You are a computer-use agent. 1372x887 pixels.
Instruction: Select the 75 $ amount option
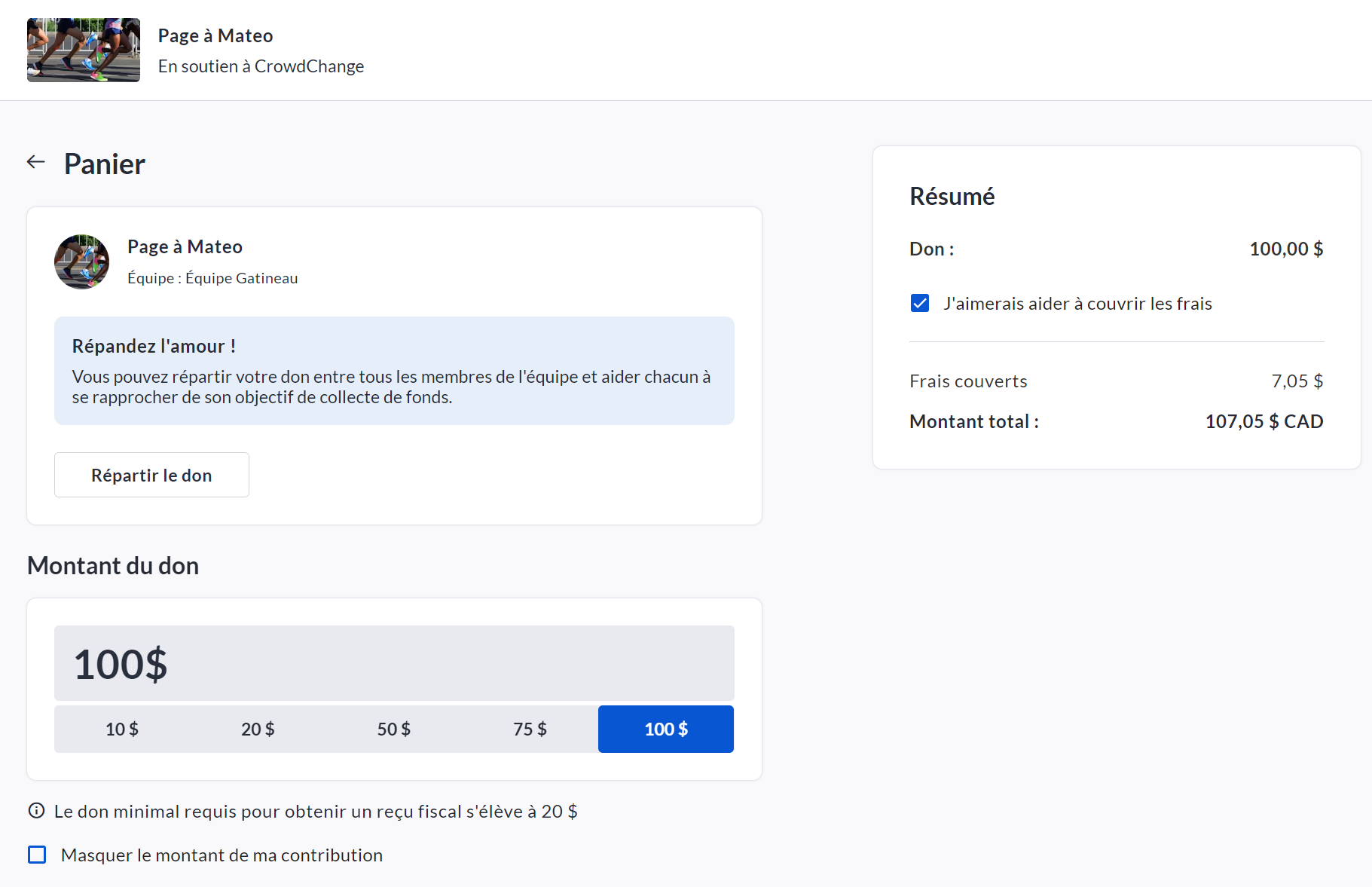pos(530,729)
